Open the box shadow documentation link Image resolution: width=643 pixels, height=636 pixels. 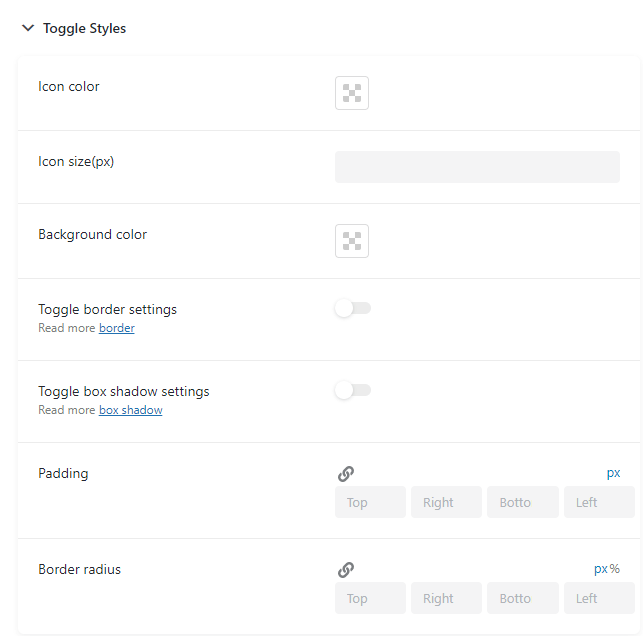(x=131, y=410)
